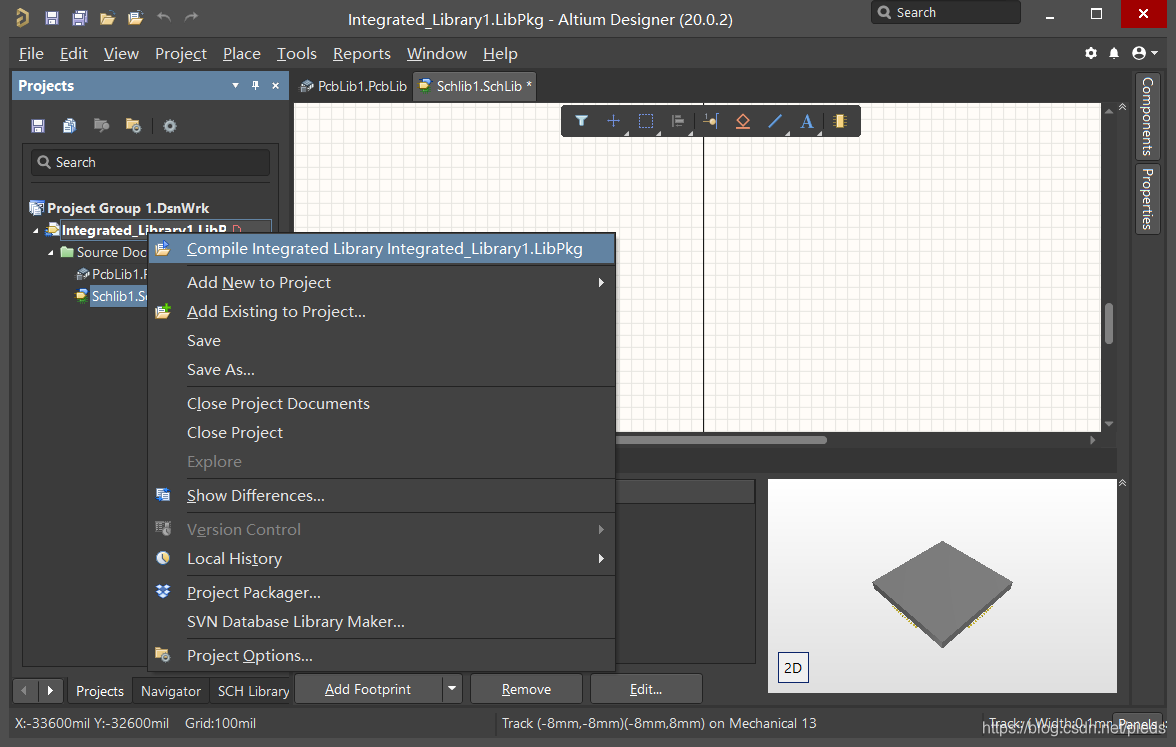Choose the Place Text String tool

(807, 121)
